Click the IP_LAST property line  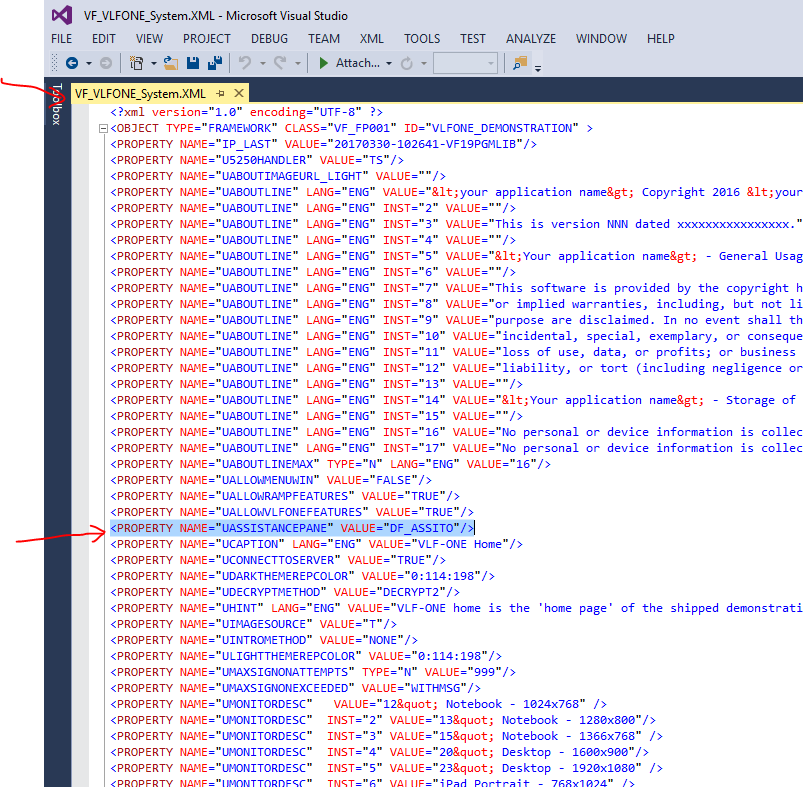[x=323, y=144]
